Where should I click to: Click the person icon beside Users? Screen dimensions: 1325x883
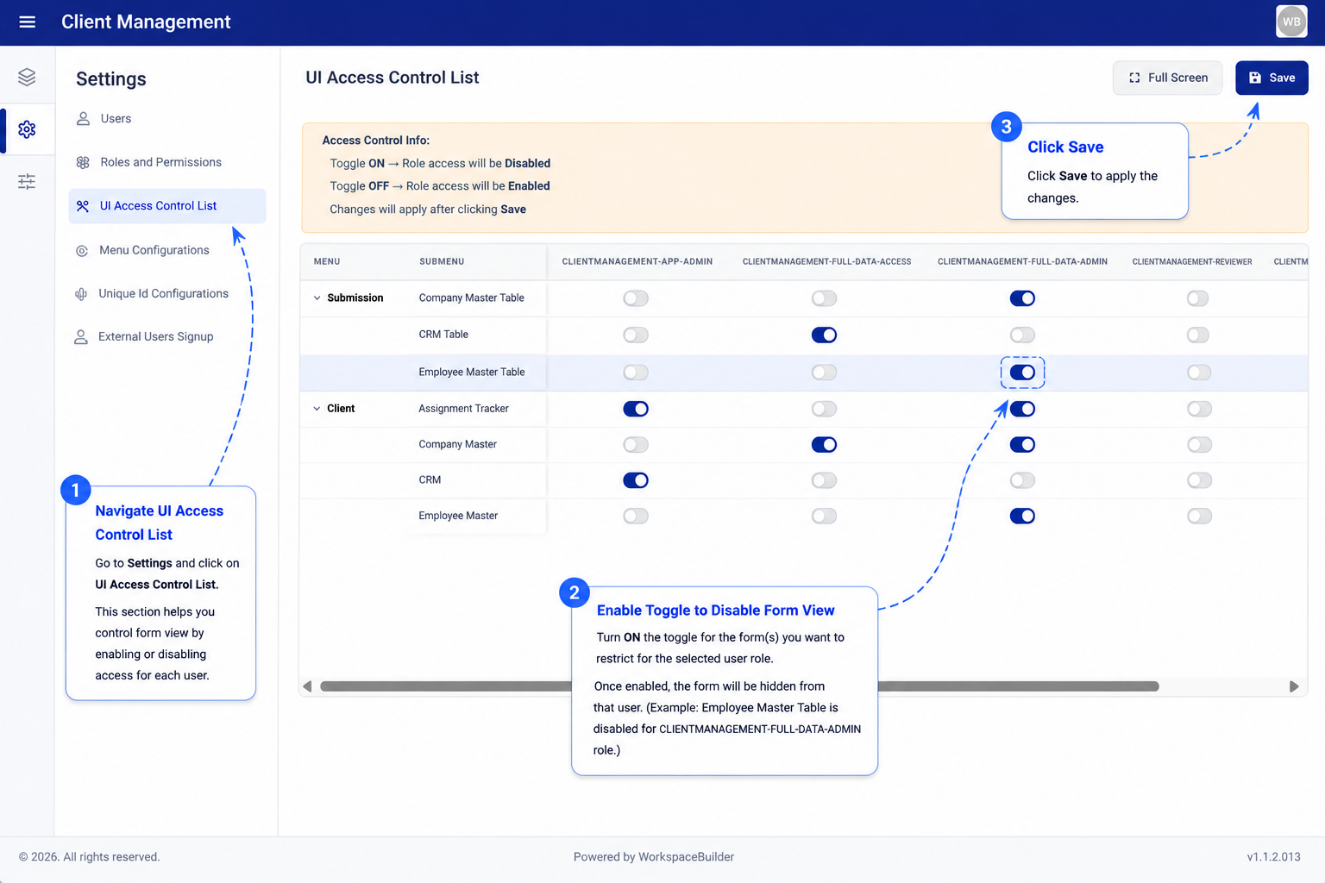[83, 119]
